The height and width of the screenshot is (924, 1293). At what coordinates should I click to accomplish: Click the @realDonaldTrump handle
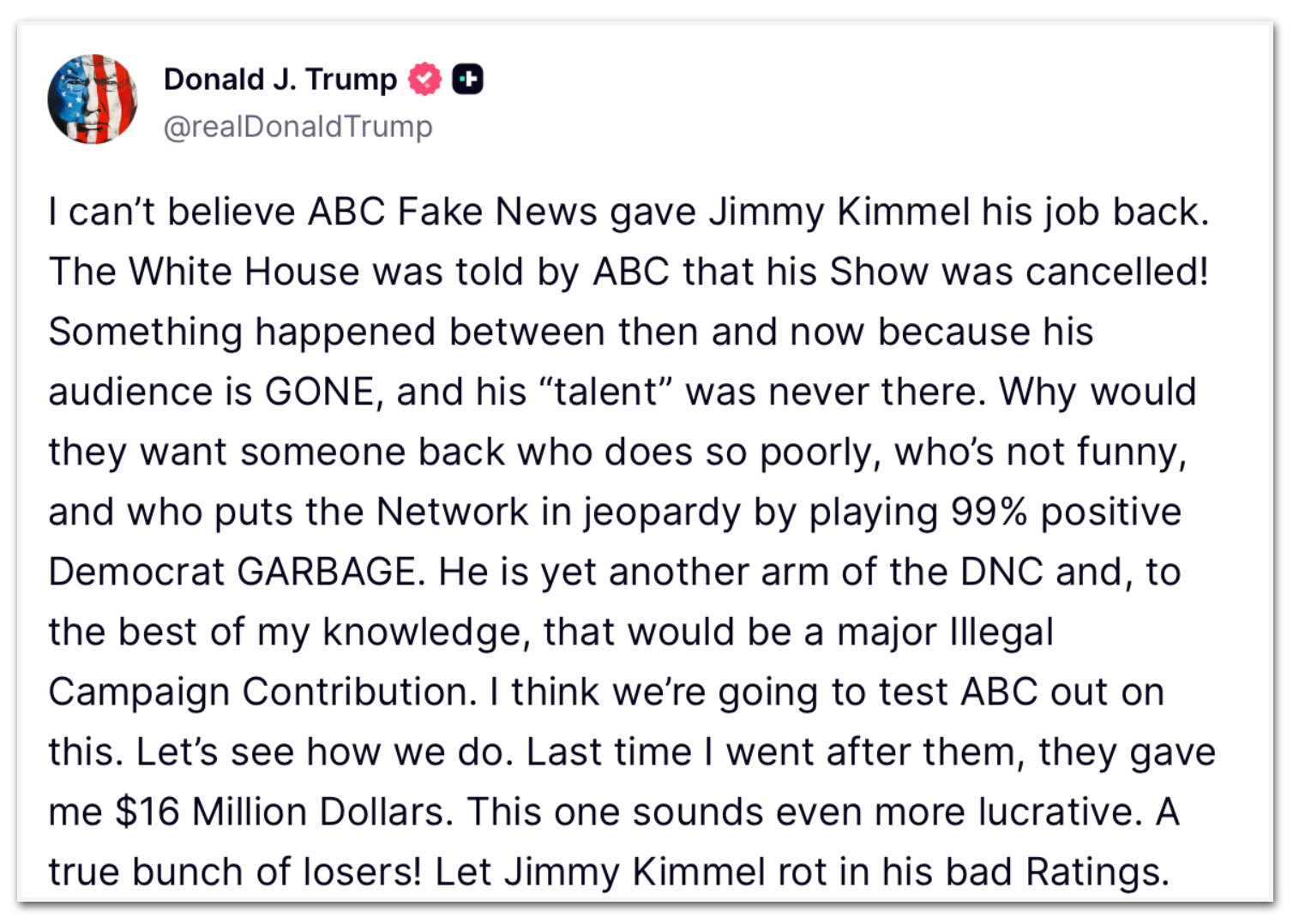click(298, 126)
